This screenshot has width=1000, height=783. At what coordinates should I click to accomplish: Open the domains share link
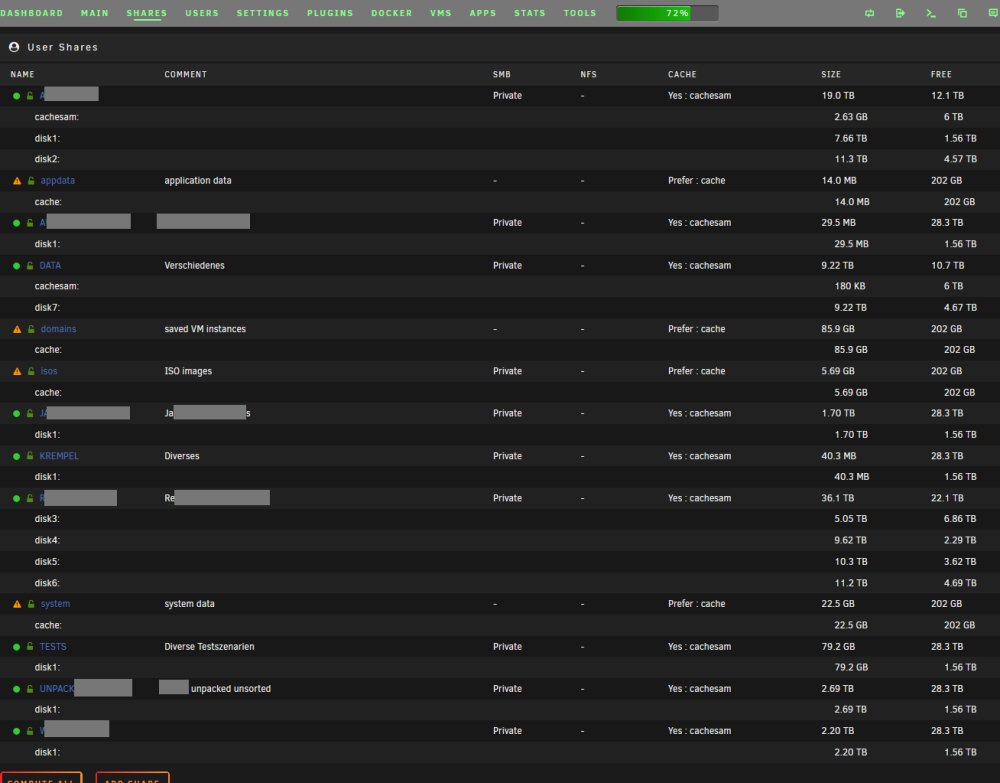pos(58,330)
